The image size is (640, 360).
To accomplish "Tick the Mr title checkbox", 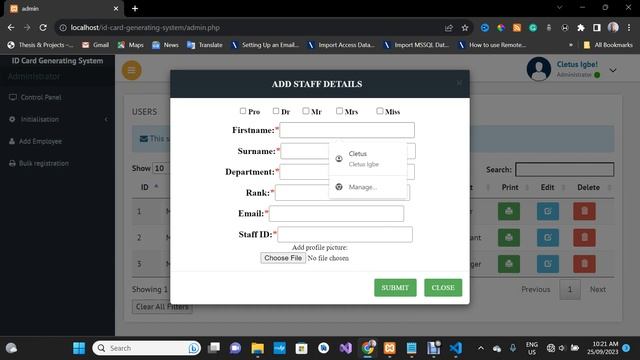I will point(306,111).
